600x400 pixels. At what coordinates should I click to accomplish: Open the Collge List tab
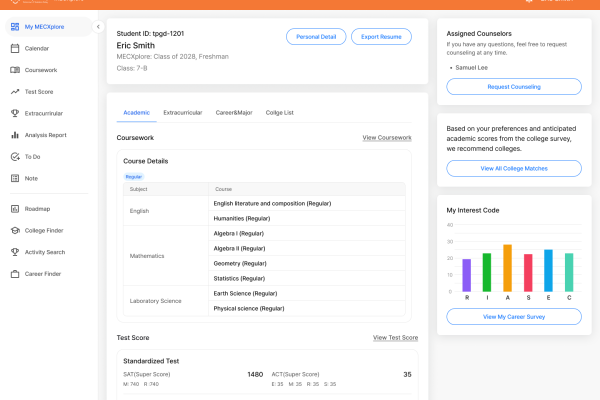tap(280, 113)
